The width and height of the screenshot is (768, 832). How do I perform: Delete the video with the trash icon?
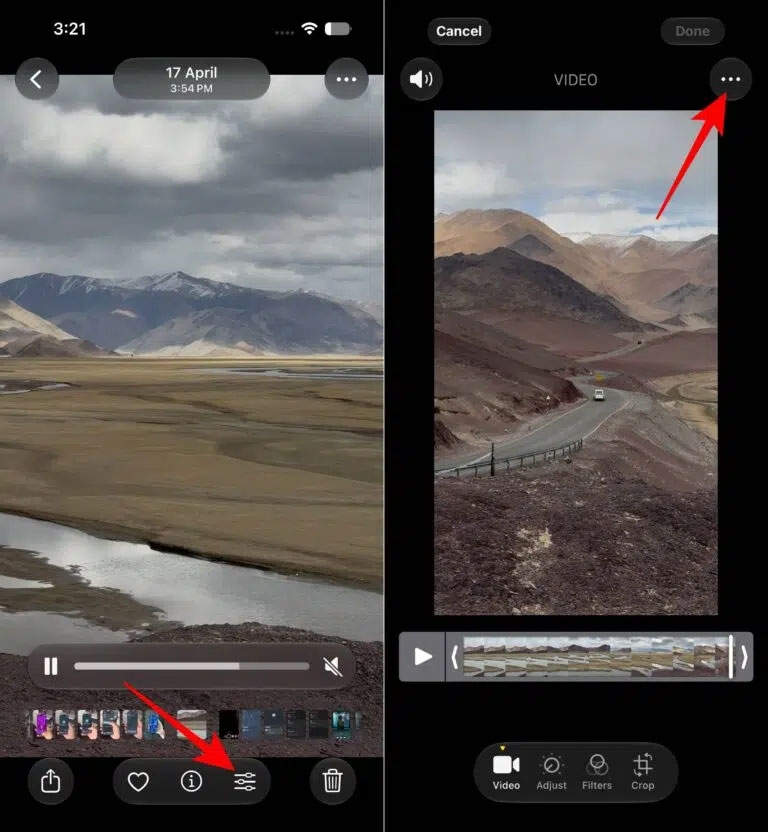point(332,781)
